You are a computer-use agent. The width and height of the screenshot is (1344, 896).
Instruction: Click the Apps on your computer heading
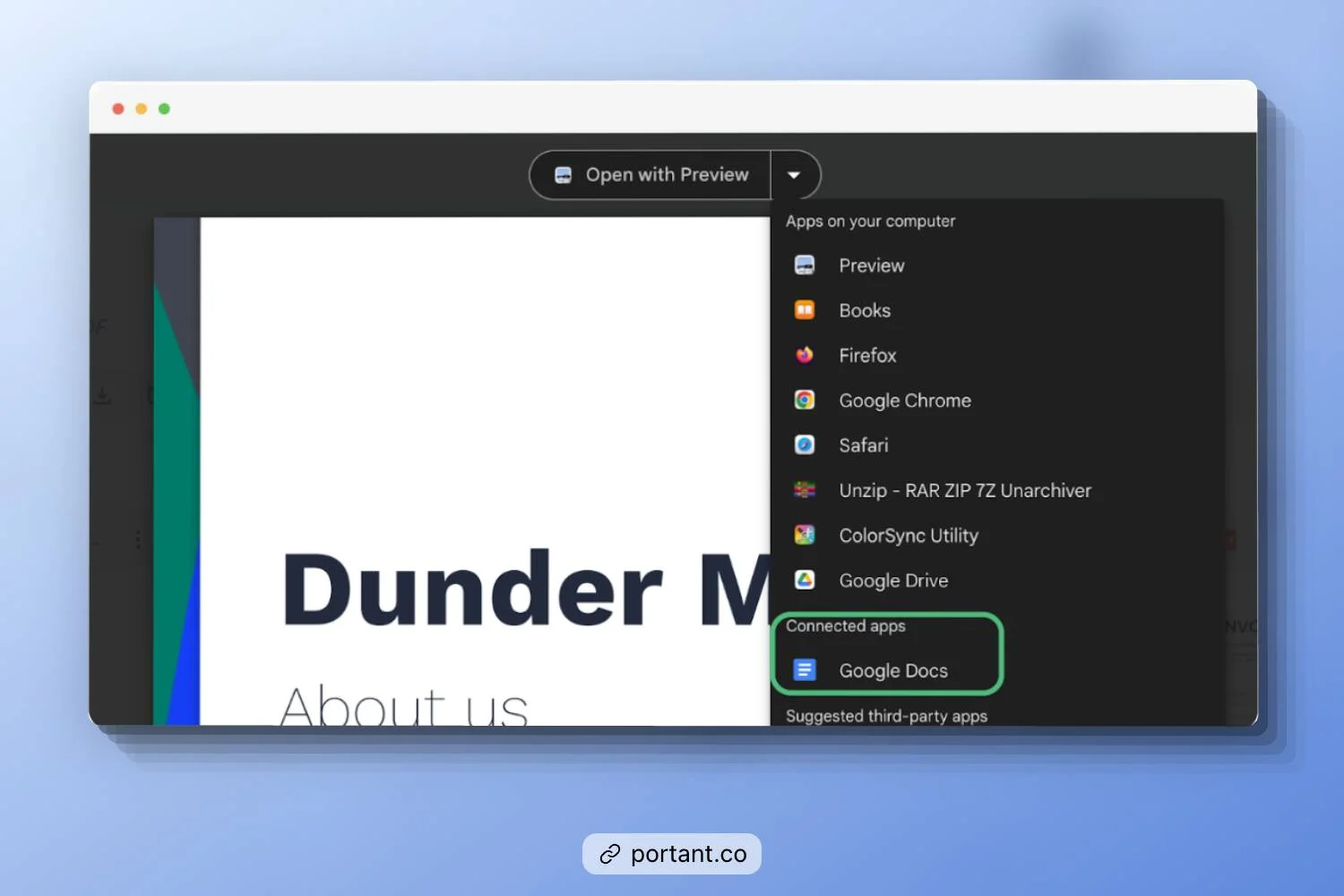870,221
